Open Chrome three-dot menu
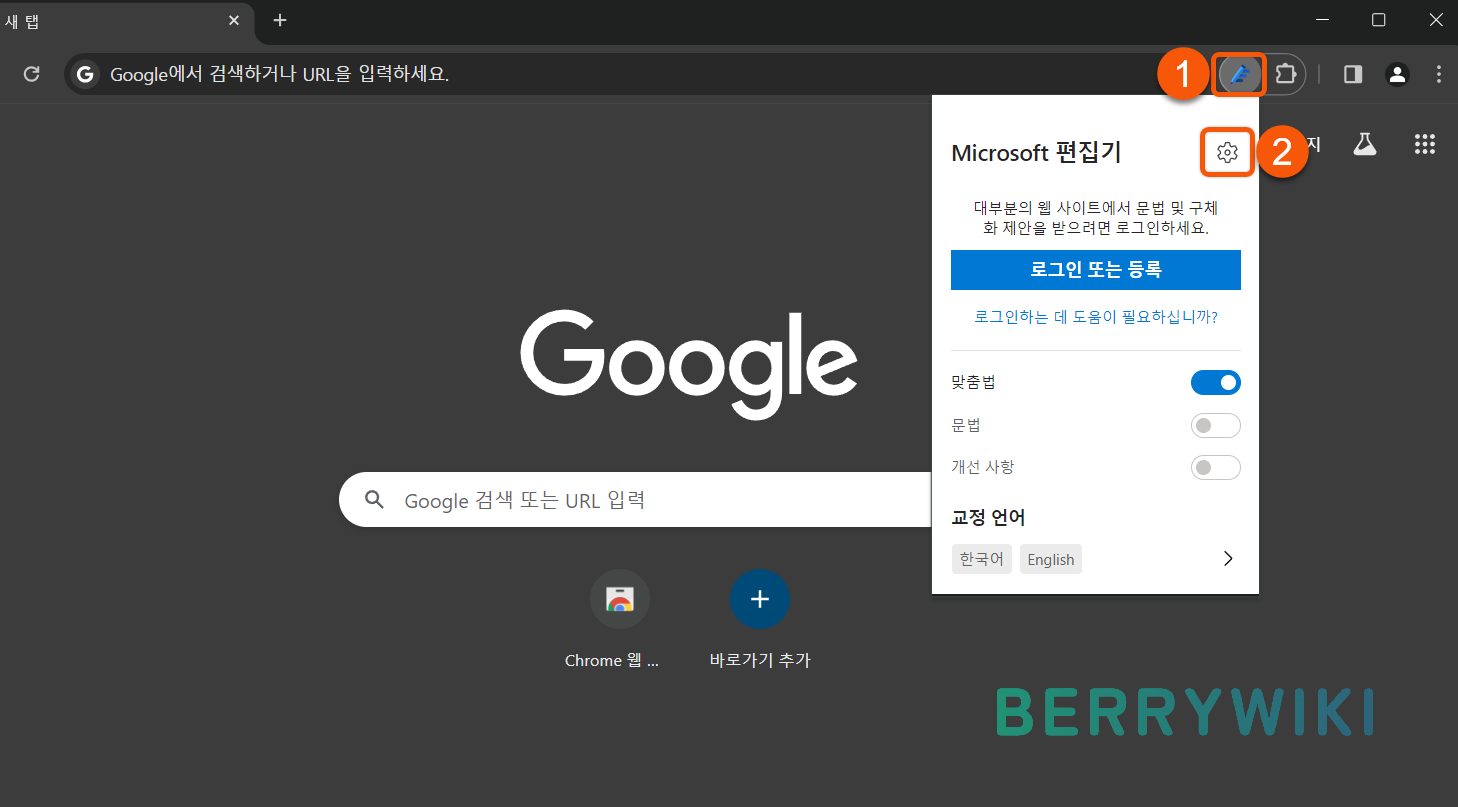 click(x=1439, y=74)
